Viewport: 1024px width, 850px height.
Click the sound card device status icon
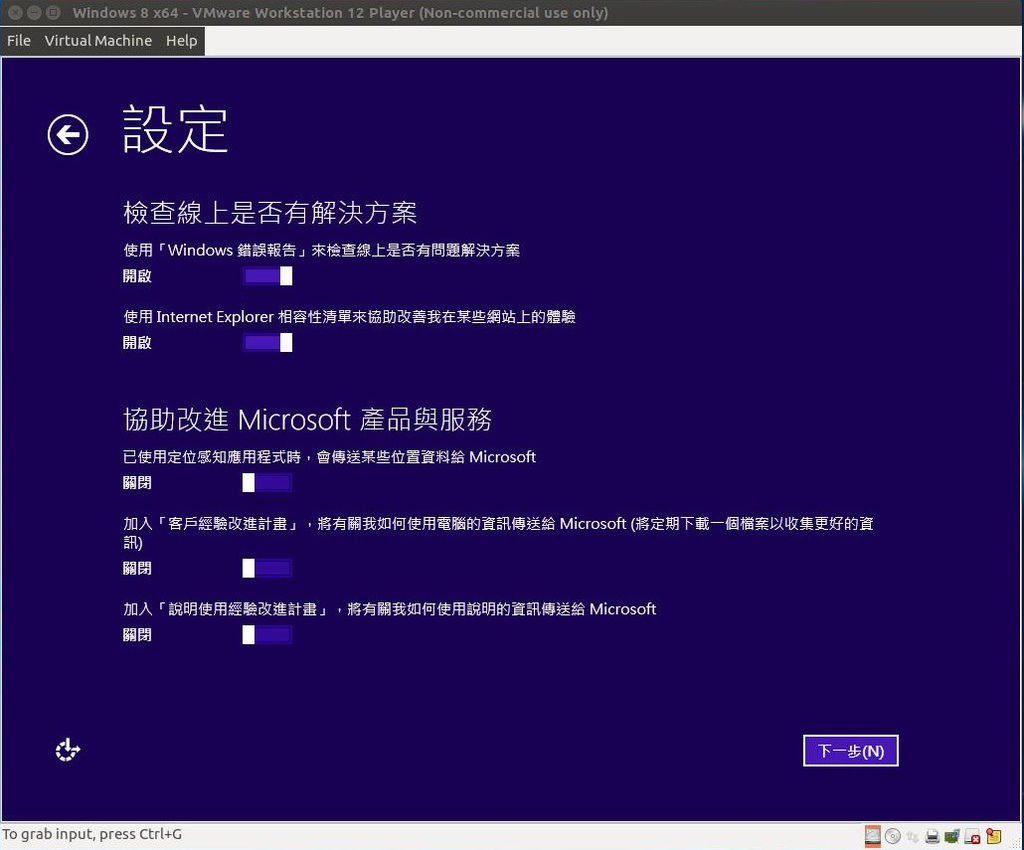coord(952,836)
